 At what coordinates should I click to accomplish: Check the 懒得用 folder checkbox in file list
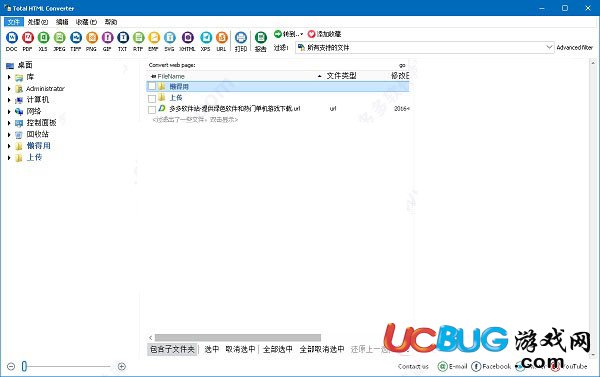(x=152, y=86)
